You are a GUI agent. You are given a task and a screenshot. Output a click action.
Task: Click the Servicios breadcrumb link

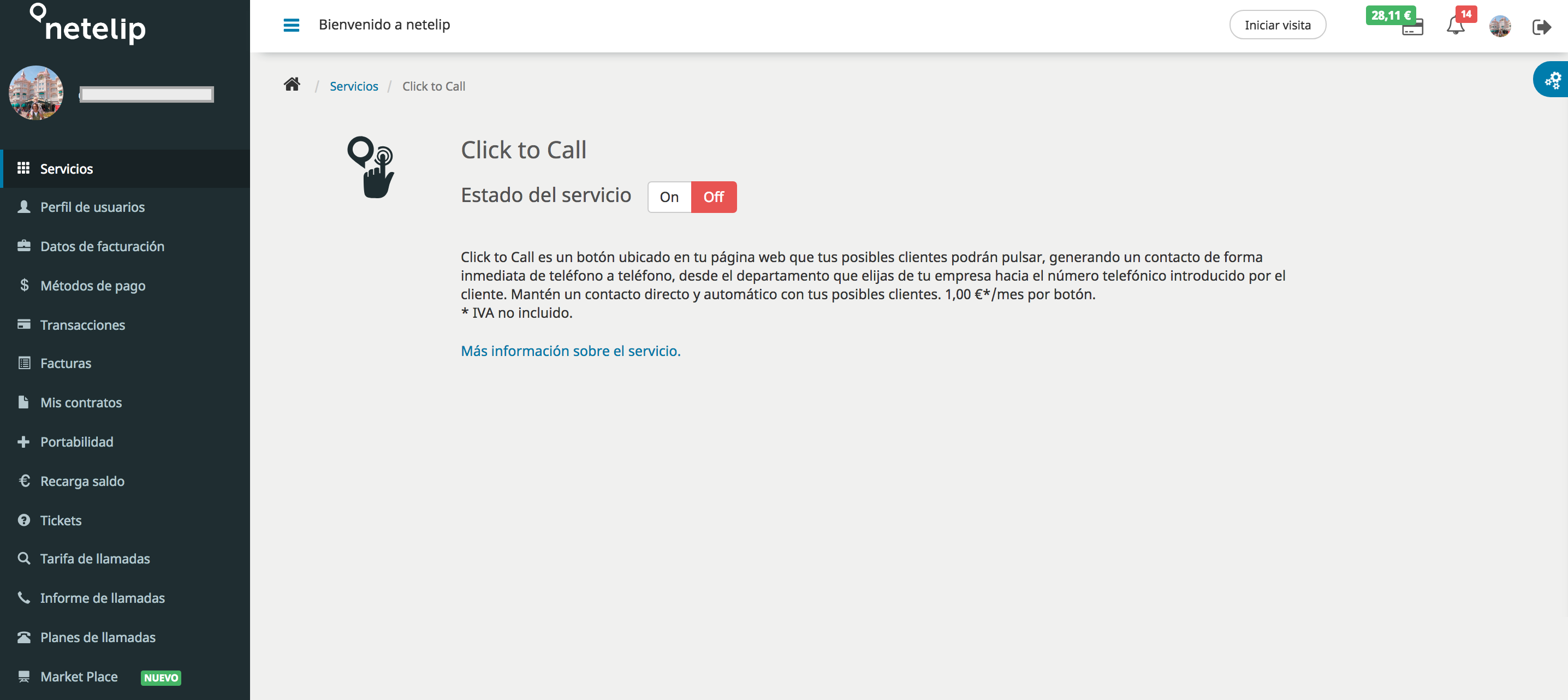tap(354, 86)
